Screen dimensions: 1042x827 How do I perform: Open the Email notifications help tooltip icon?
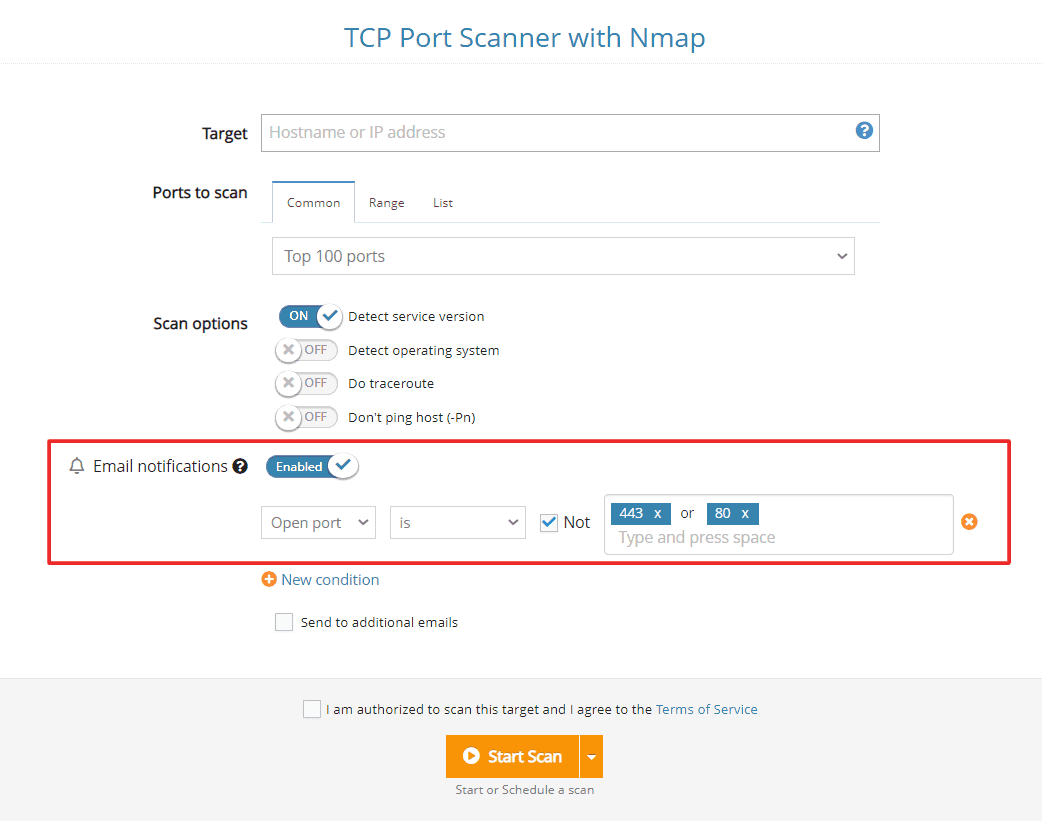pos(240,466)
